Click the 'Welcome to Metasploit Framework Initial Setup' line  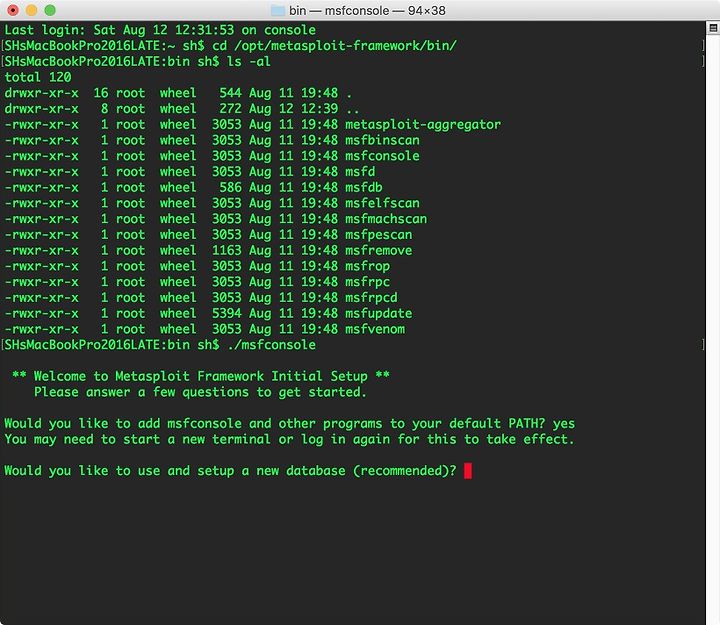click(x=201, y=376)
